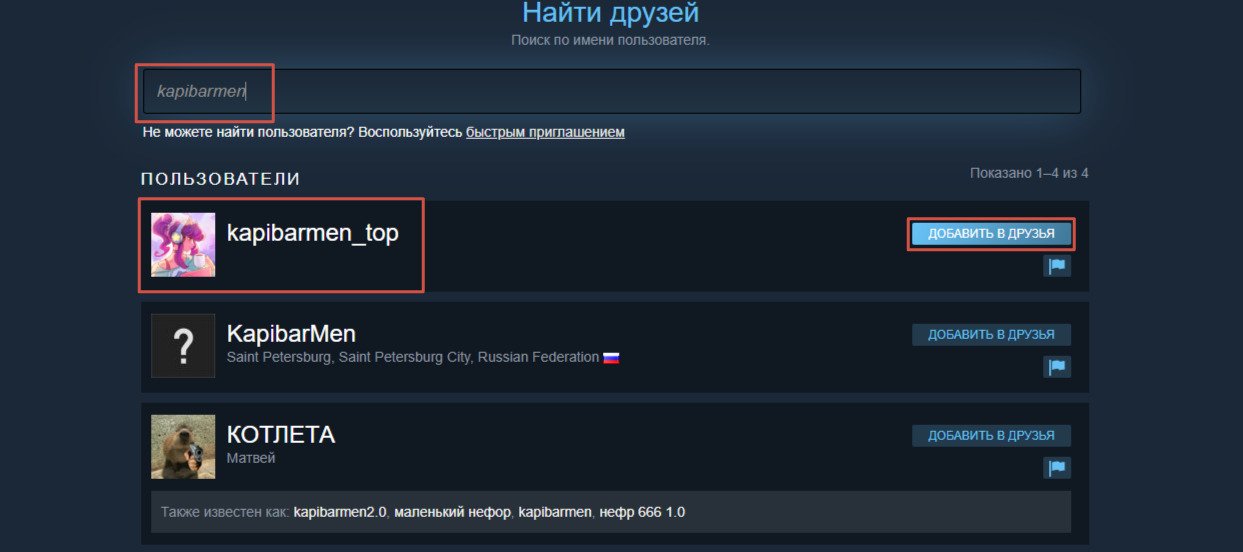Add КОТЛЕТА to friends
Viewport: 1243px width, 552px height.
pos(991,436)
